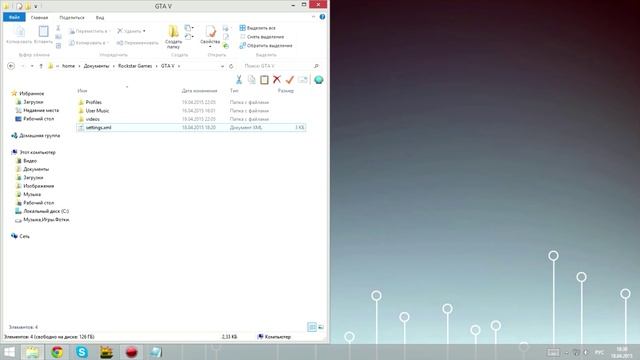Click the back arrow navigation button
640x360 pixels.
click(x=11, y=66)
